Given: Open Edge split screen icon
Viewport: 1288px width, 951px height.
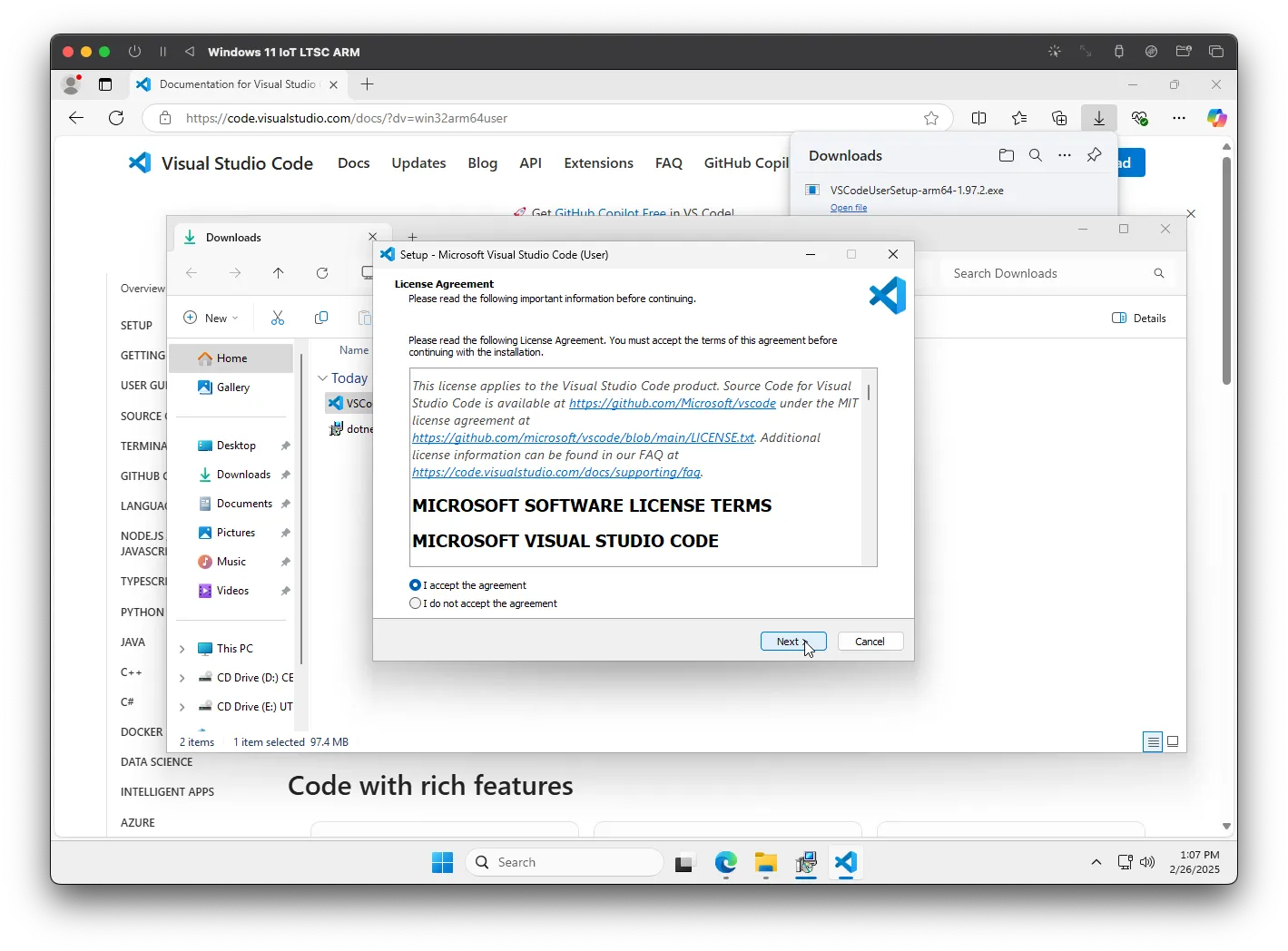Looking at the screenshot, I should point(978,118).
